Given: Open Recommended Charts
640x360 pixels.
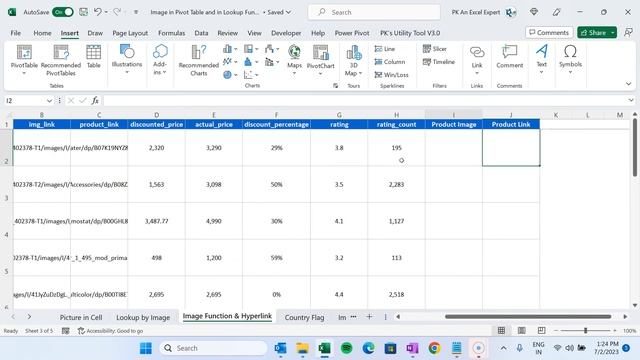Looking at the screenshot, I should 199,60.
